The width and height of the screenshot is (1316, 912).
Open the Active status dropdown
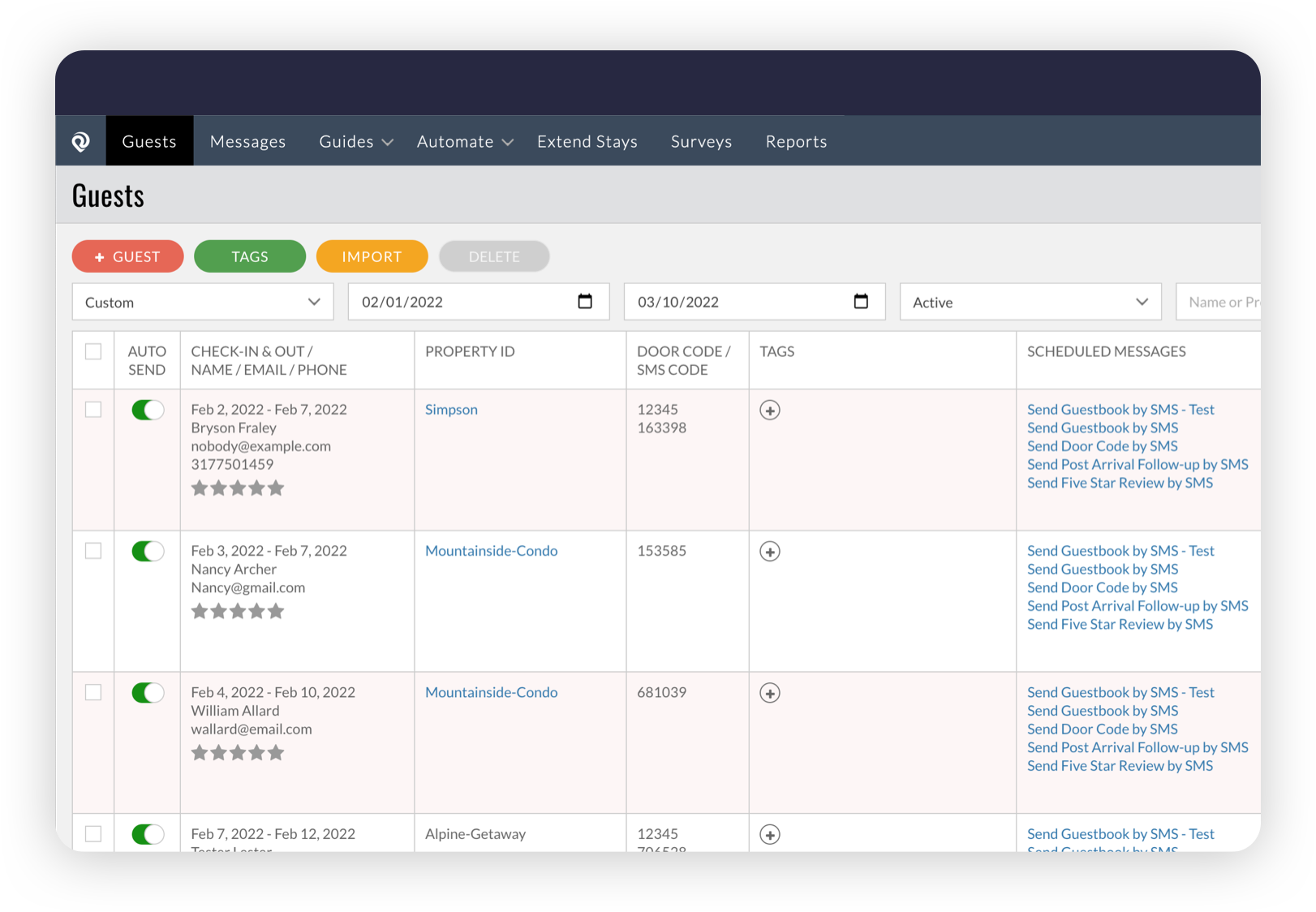click(x=1030, y=302)
